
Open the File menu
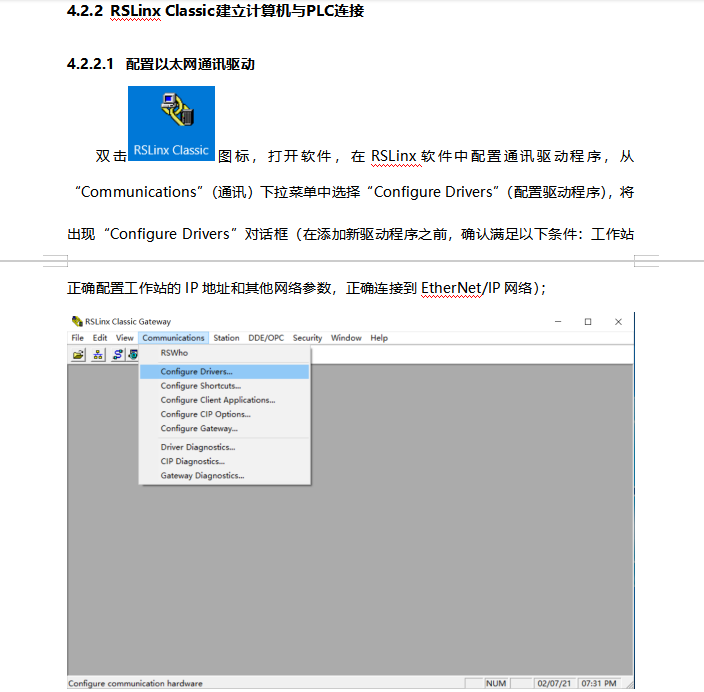click(78, 338)
